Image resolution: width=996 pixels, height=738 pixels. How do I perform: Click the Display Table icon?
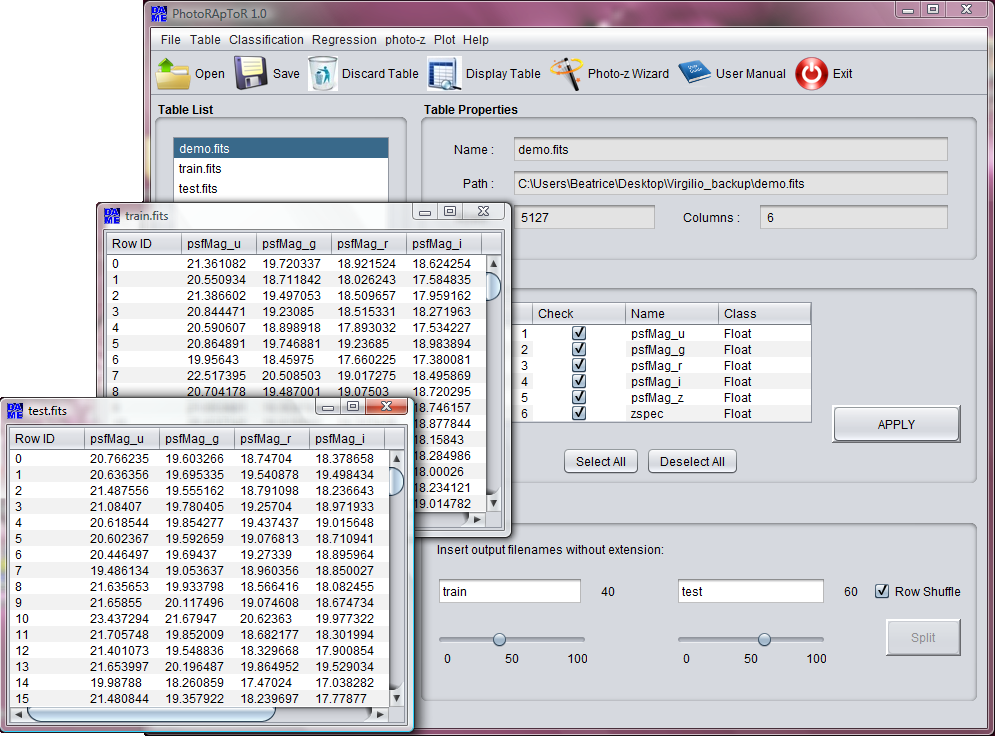click(x=443, y=74)
